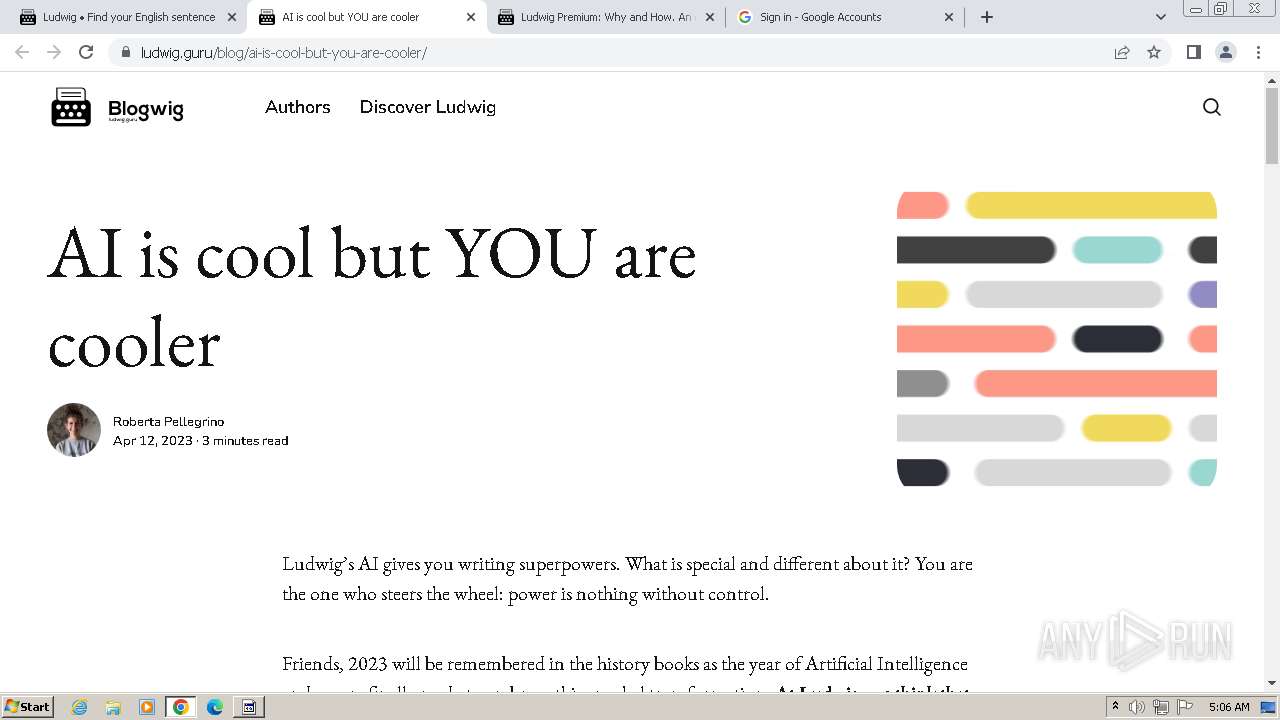Open the media player taskbar icon

147,707
